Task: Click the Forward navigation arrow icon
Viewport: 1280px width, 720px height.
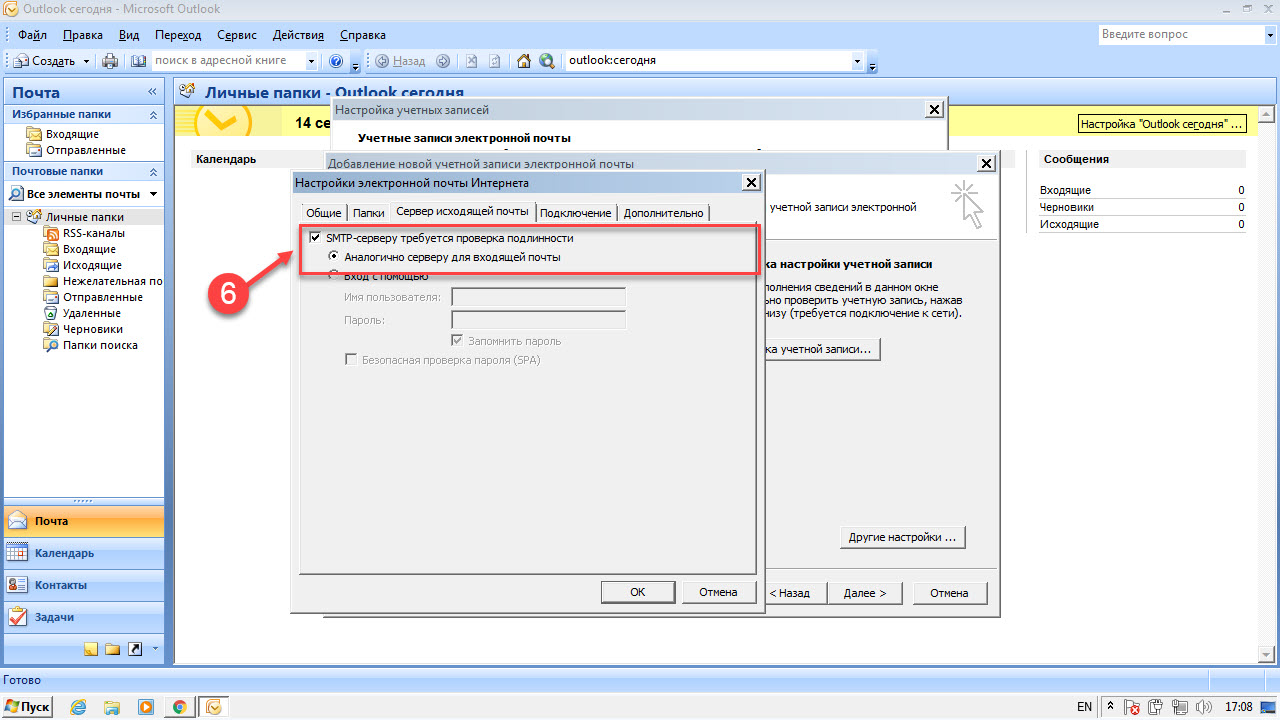Action: (443, 61)
